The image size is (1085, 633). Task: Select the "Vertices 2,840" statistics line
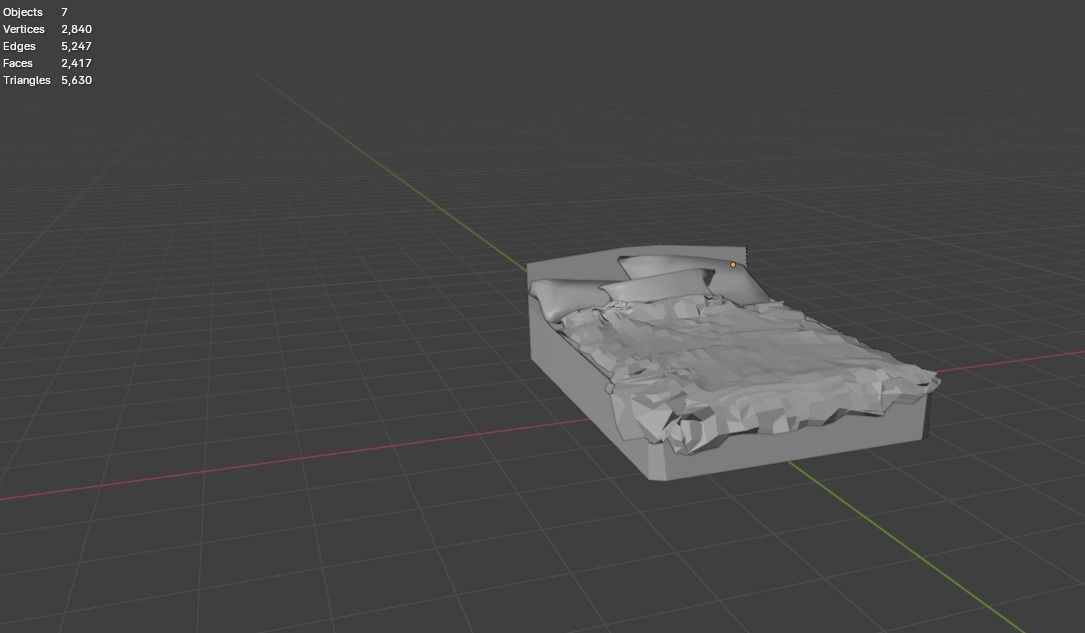click(x=47, y=29)
